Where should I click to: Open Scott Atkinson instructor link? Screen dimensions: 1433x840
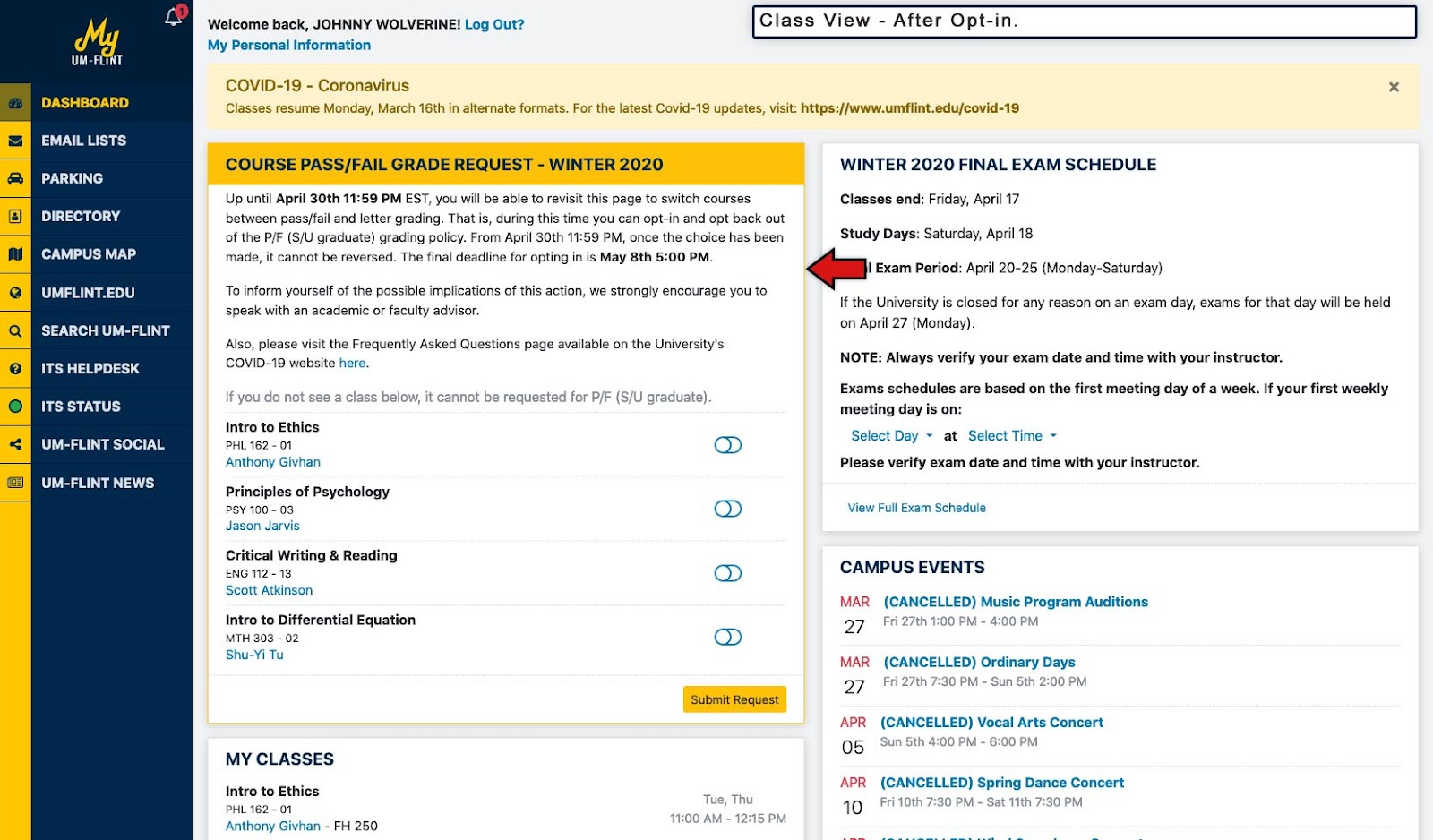(269, 590)
